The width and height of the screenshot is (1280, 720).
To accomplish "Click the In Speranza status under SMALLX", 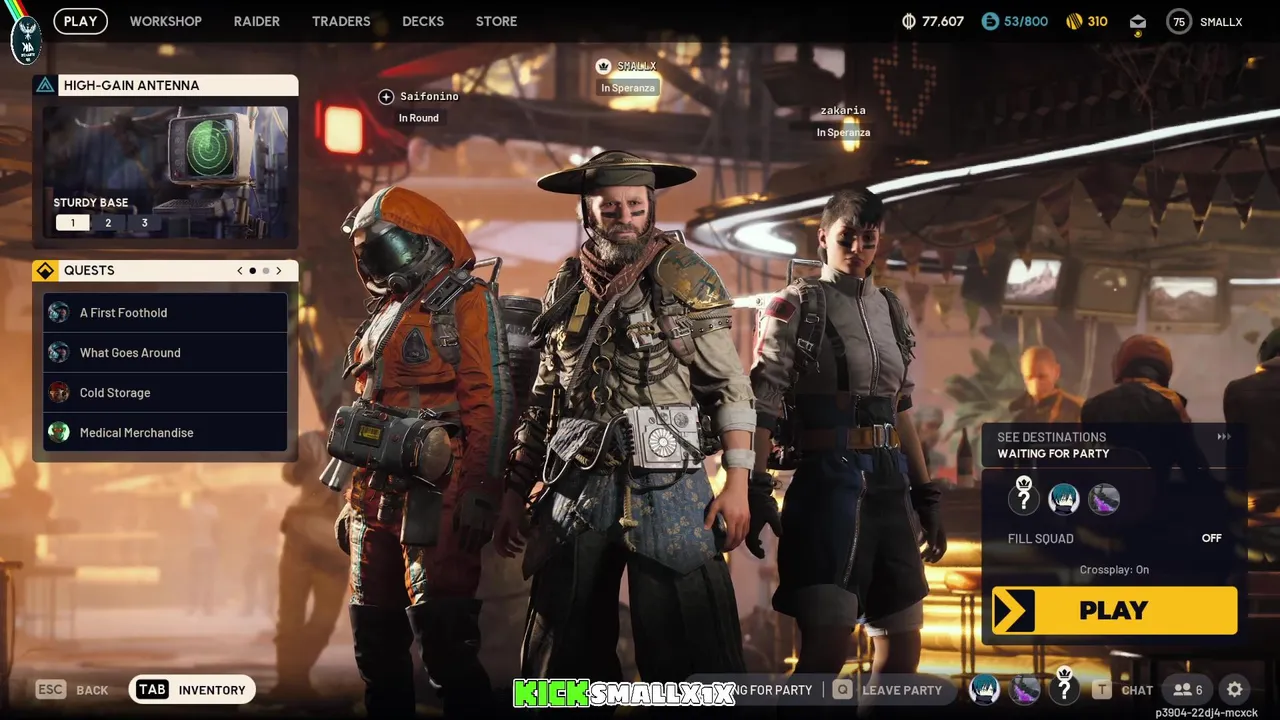I will pos(628,88).
